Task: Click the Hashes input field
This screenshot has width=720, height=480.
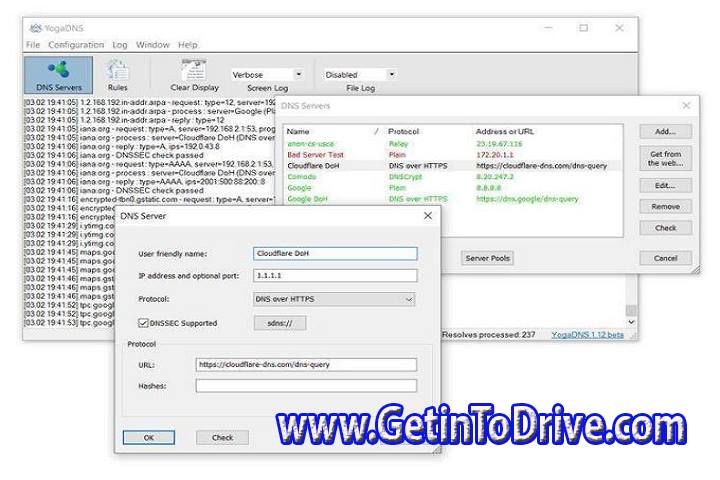Action: pos(306,386)
